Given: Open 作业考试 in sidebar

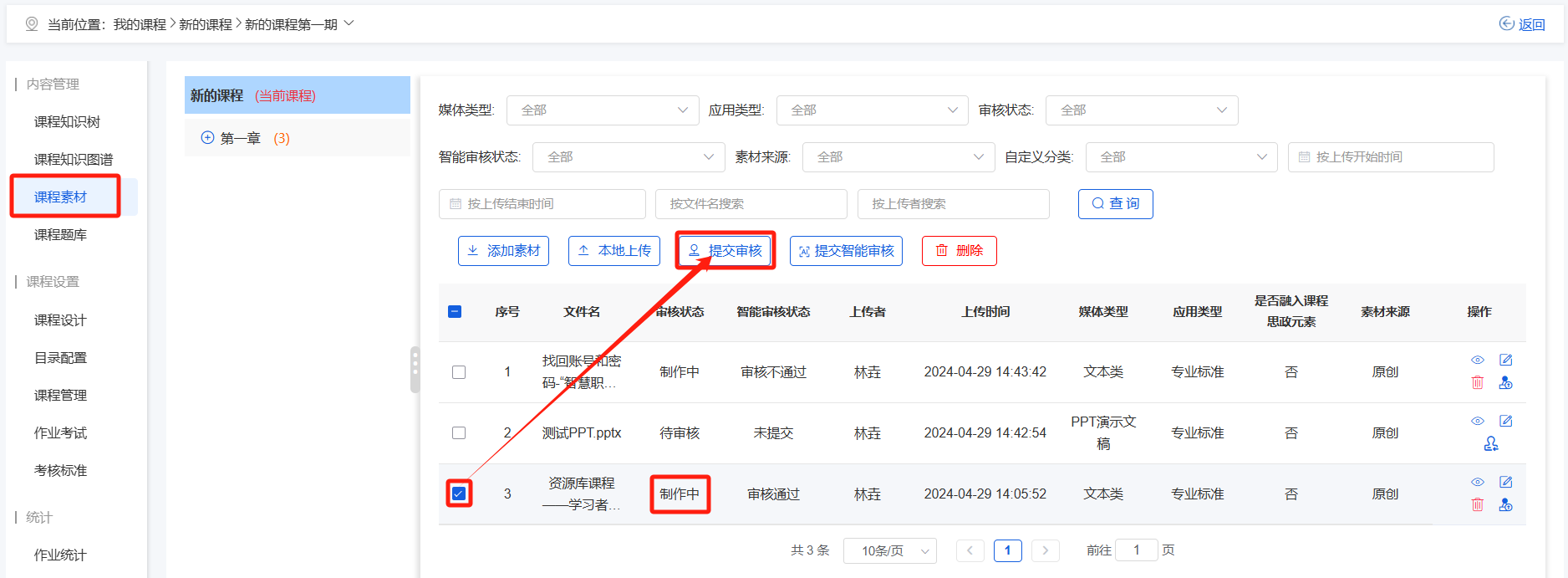Looking at the screenshot, I should 60,433.
